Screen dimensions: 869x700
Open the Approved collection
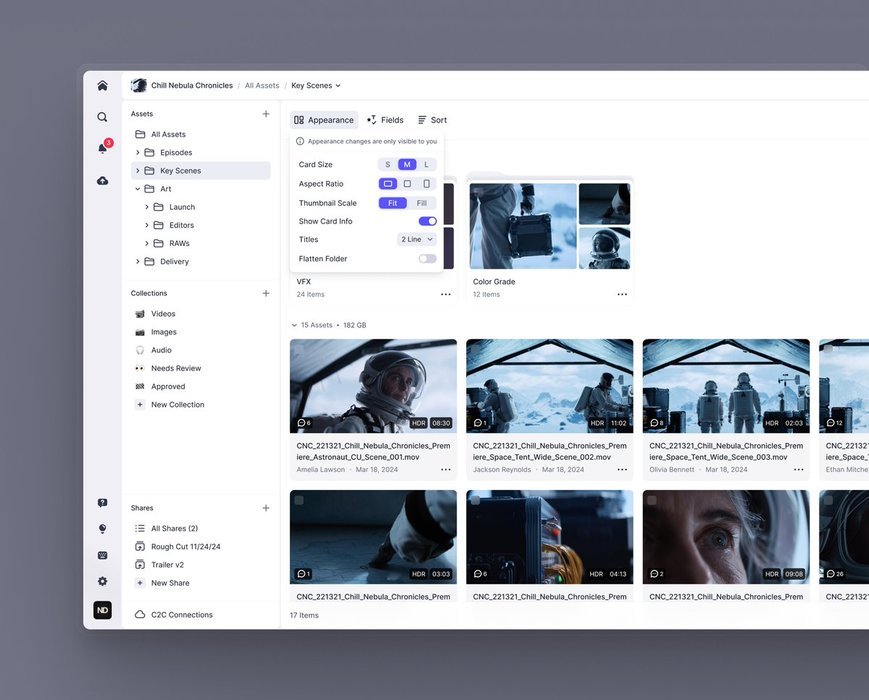201,386
